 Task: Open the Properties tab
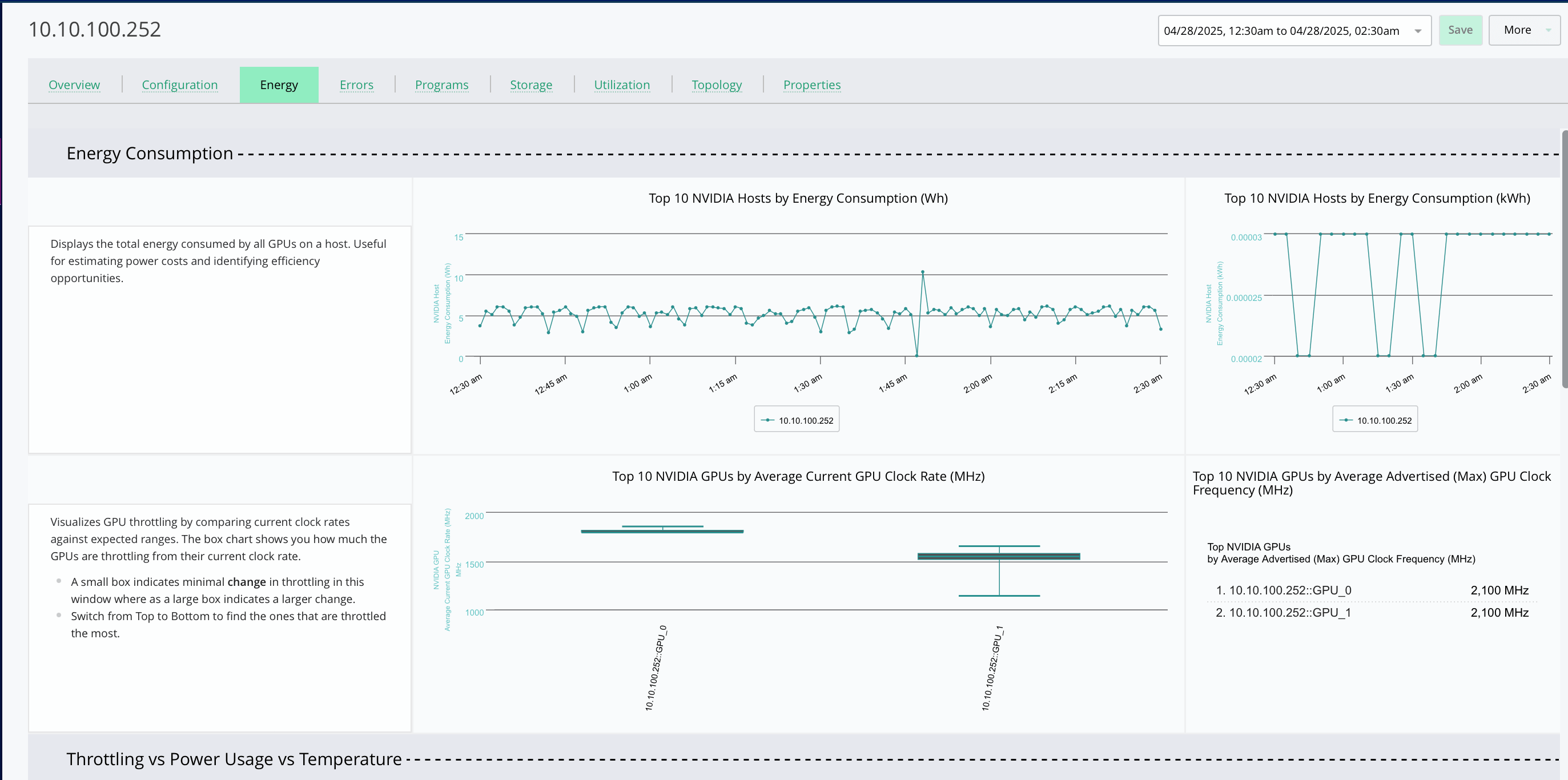pyautogui.click(x=811, y=85)
